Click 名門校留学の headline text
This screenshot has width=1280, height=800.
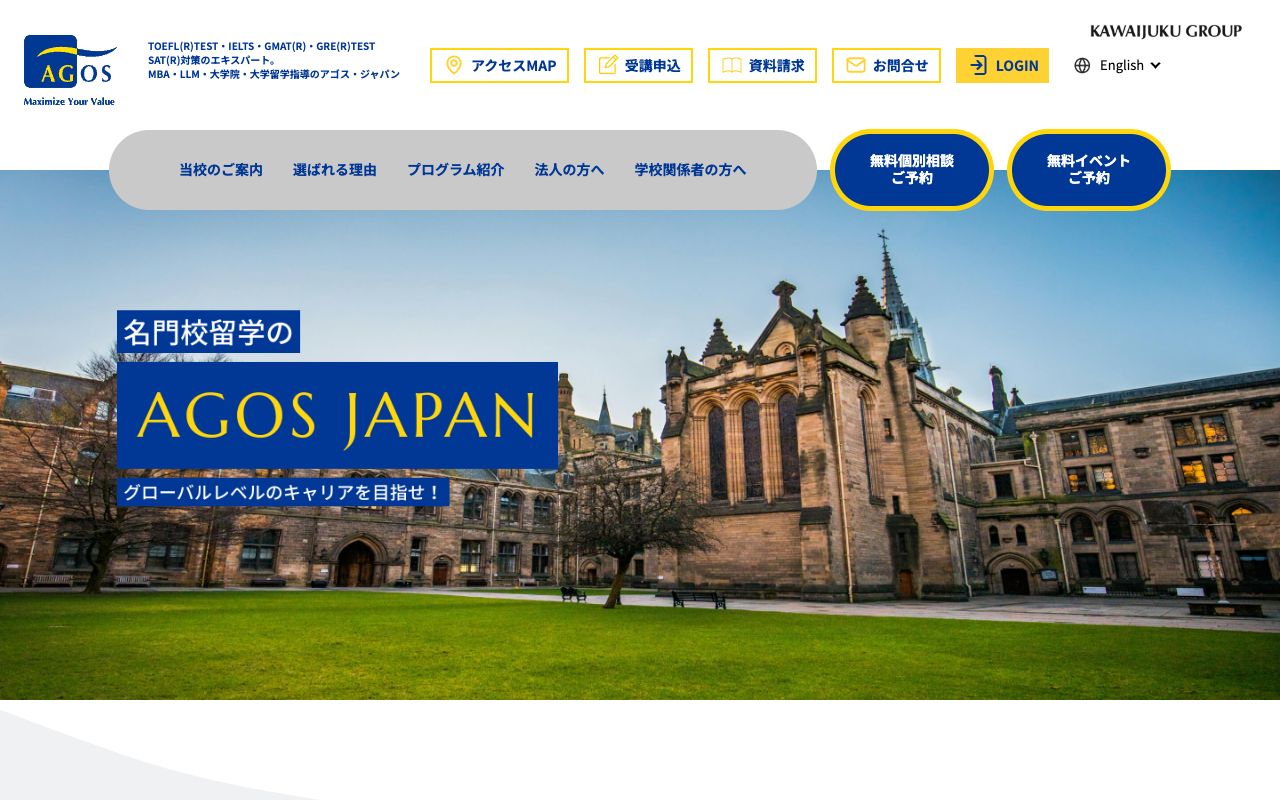pos(208,332)
